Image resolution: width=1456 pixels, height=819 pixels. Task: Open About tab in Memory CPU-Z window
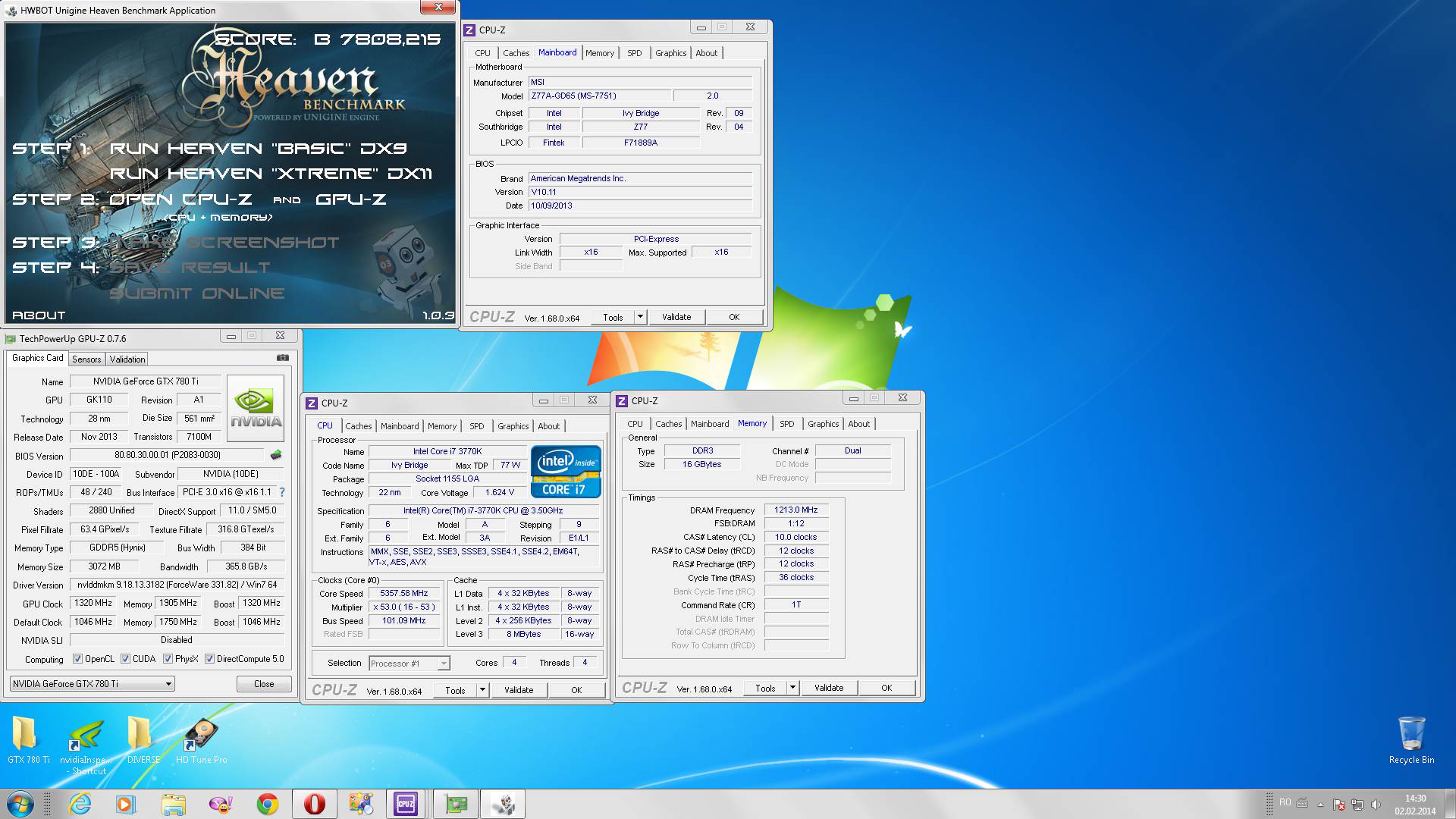pos(859,424)
